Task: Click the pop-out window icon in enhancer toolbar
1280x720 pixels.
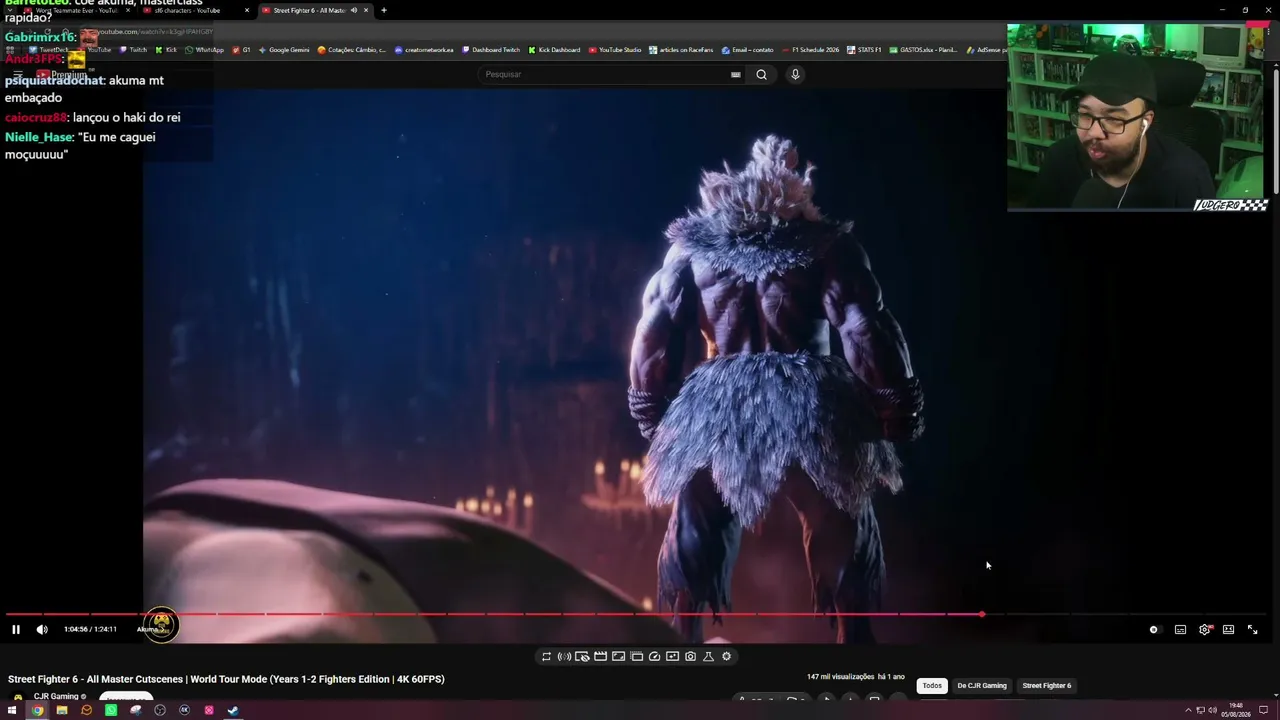Action: click(x=636, y=657)
